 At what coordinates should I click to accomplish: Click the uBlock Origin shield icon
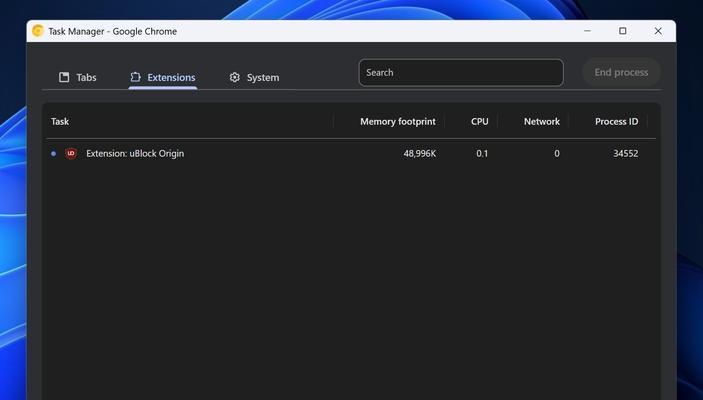point(71,153)
